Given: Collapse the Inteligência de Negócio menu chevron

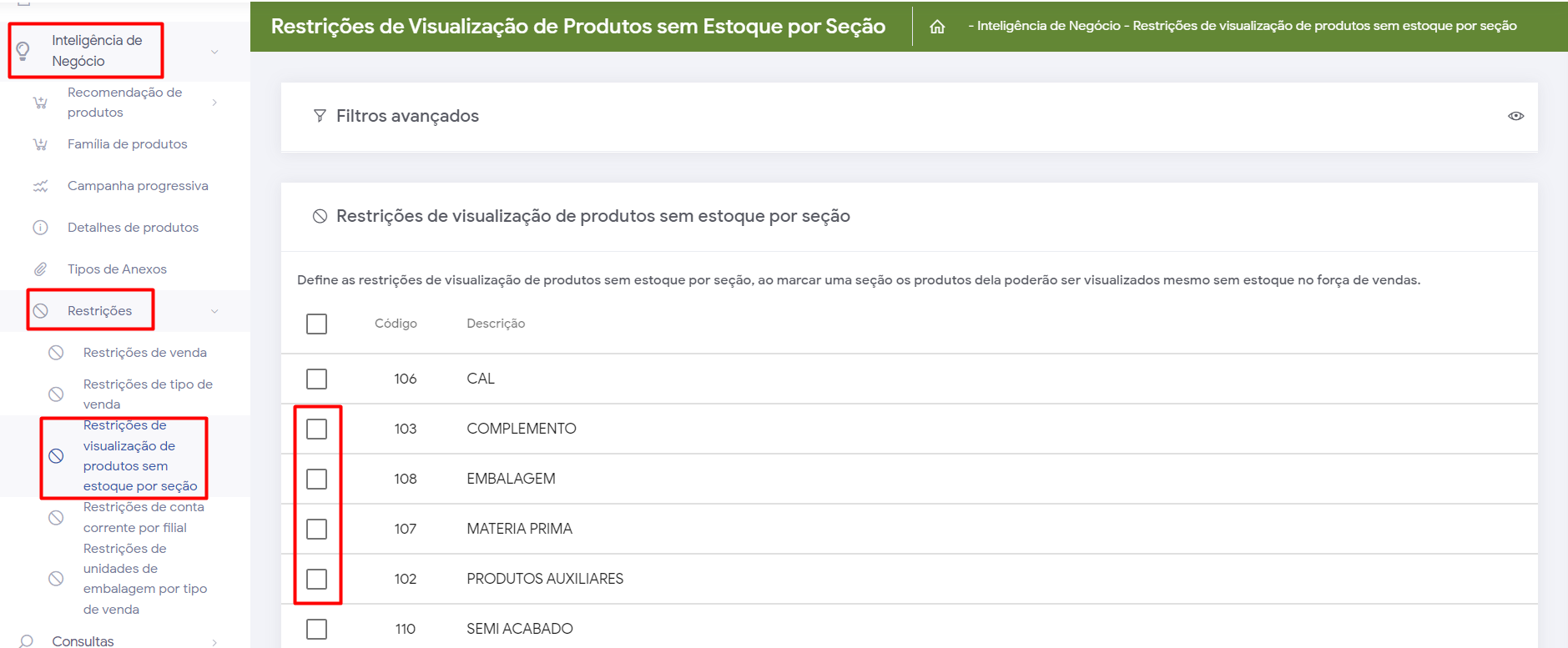Looking at the screenshot, I should 214,52.
